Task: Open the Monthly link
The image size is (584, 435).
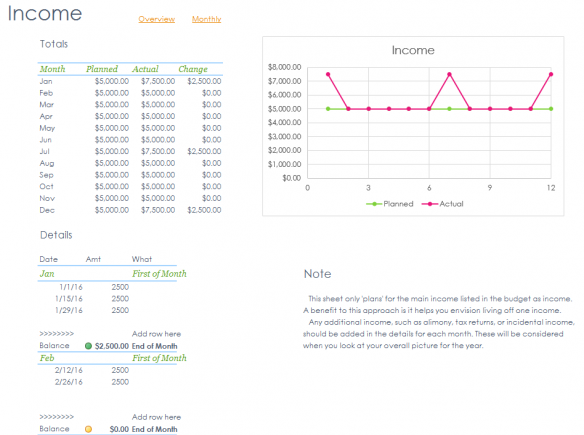Action: 206,19
